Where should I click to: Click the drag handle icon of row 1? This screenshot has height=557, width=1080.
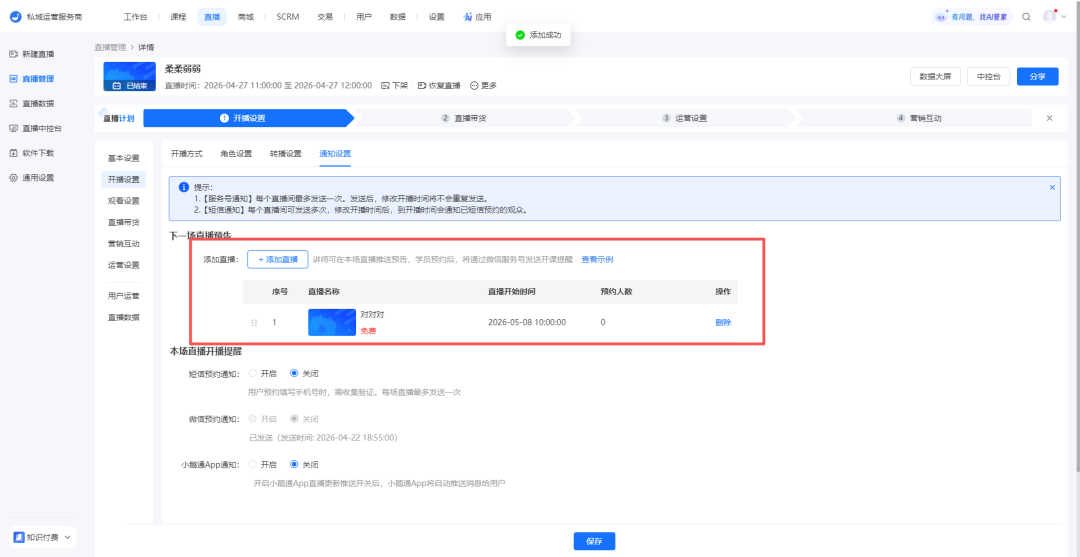[254, 322]
